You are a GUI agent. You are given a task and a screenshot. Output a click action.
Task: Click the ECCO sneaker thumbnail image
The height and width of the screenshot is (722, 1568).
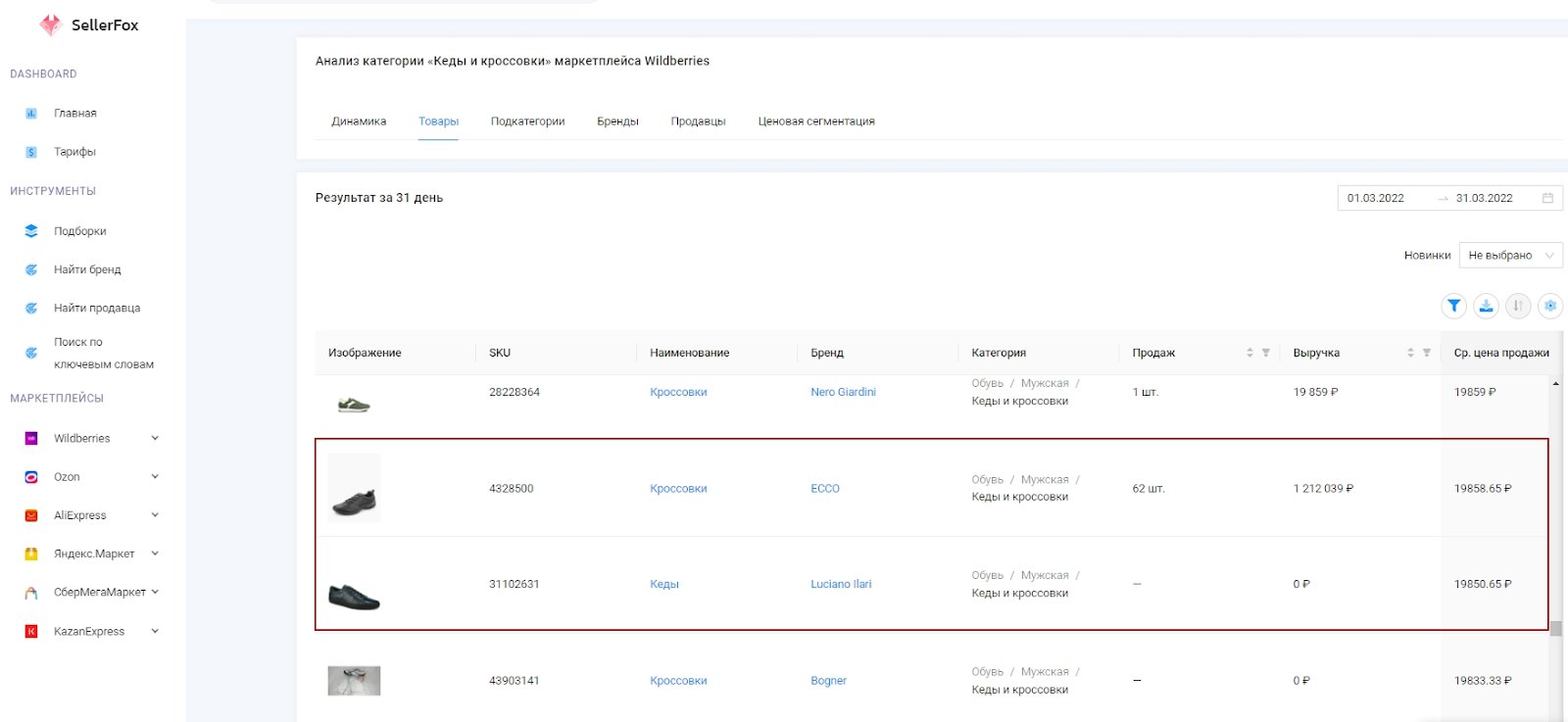click(354, 488)
